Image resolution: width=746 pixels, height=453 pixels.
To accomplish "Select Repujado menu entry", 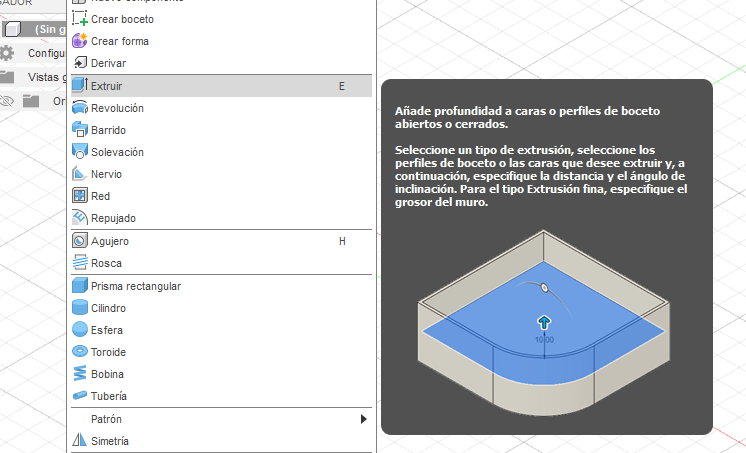I will (x=221, y=218).
